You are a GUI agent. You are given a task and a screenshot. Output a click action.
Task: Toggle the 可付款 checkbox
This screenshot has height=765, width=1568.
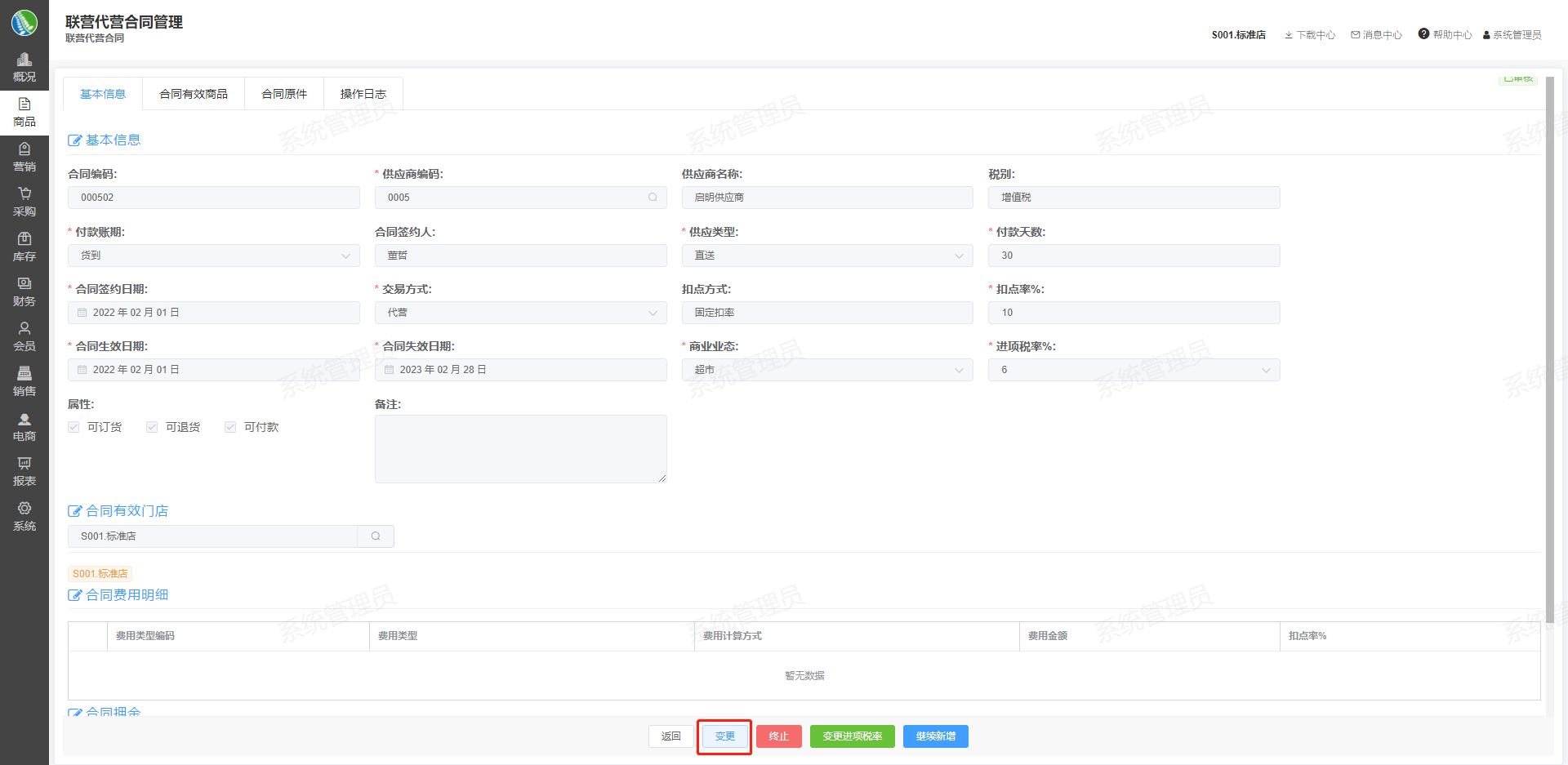pos(230,427)
